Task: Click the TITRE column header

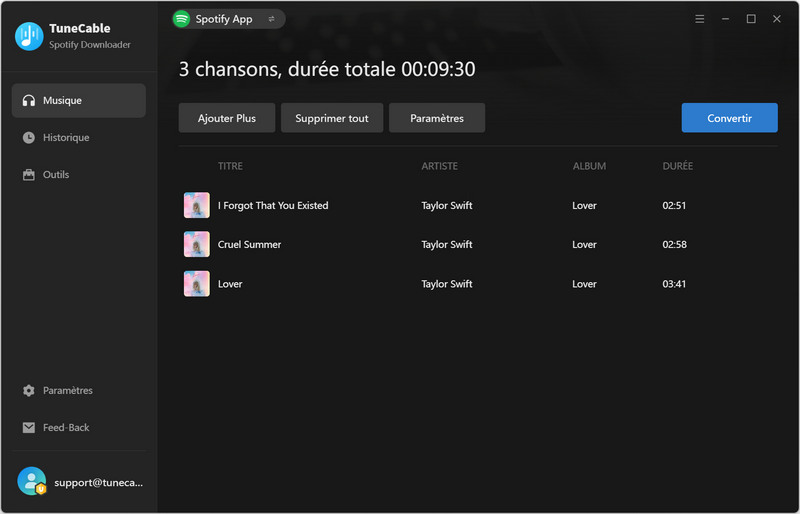Action: click(230, 166)
